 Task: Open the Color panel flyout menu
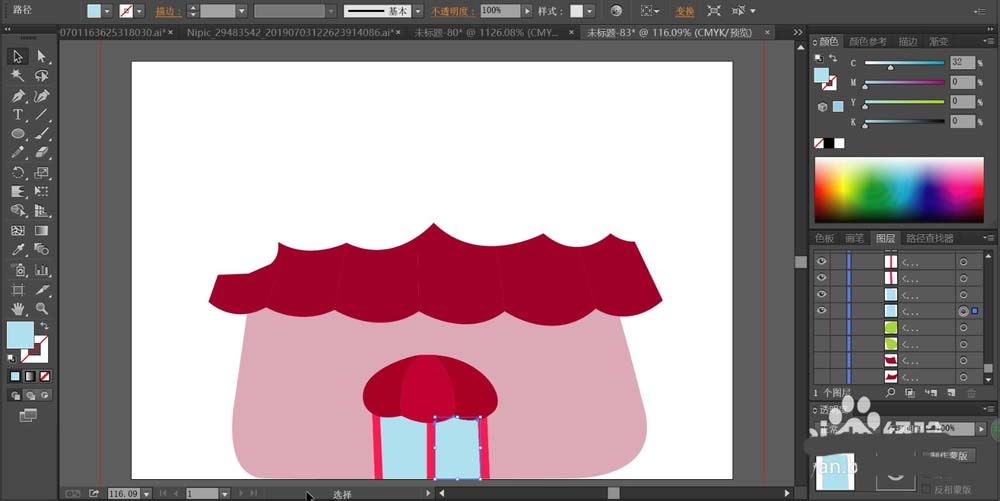tap(989, 41)
